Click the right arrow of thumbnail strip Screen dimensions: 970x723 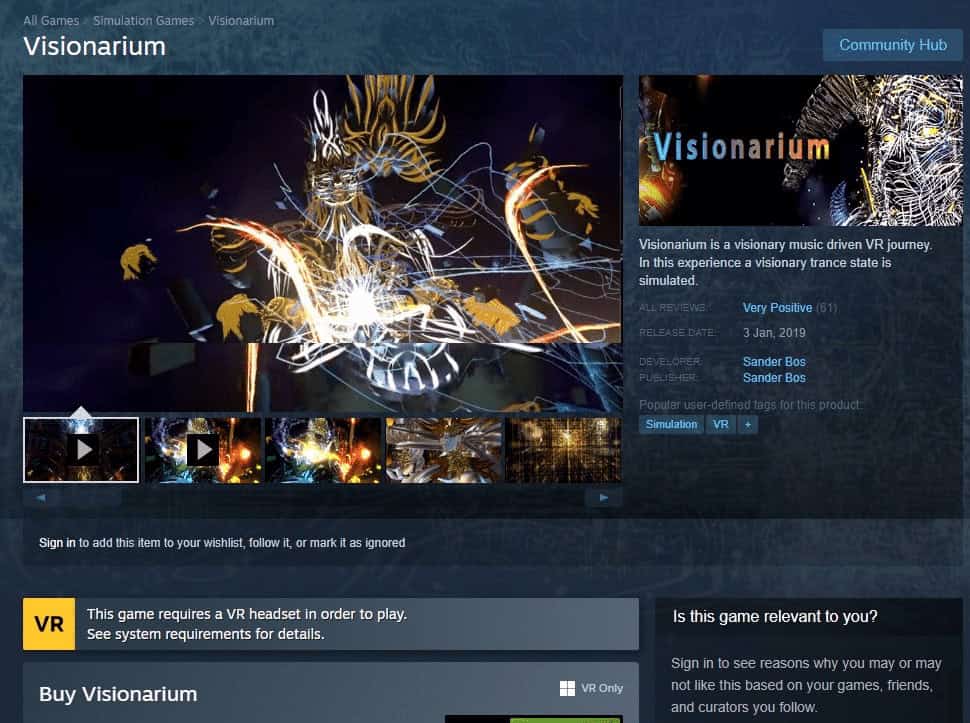click(x=604, y=497)
